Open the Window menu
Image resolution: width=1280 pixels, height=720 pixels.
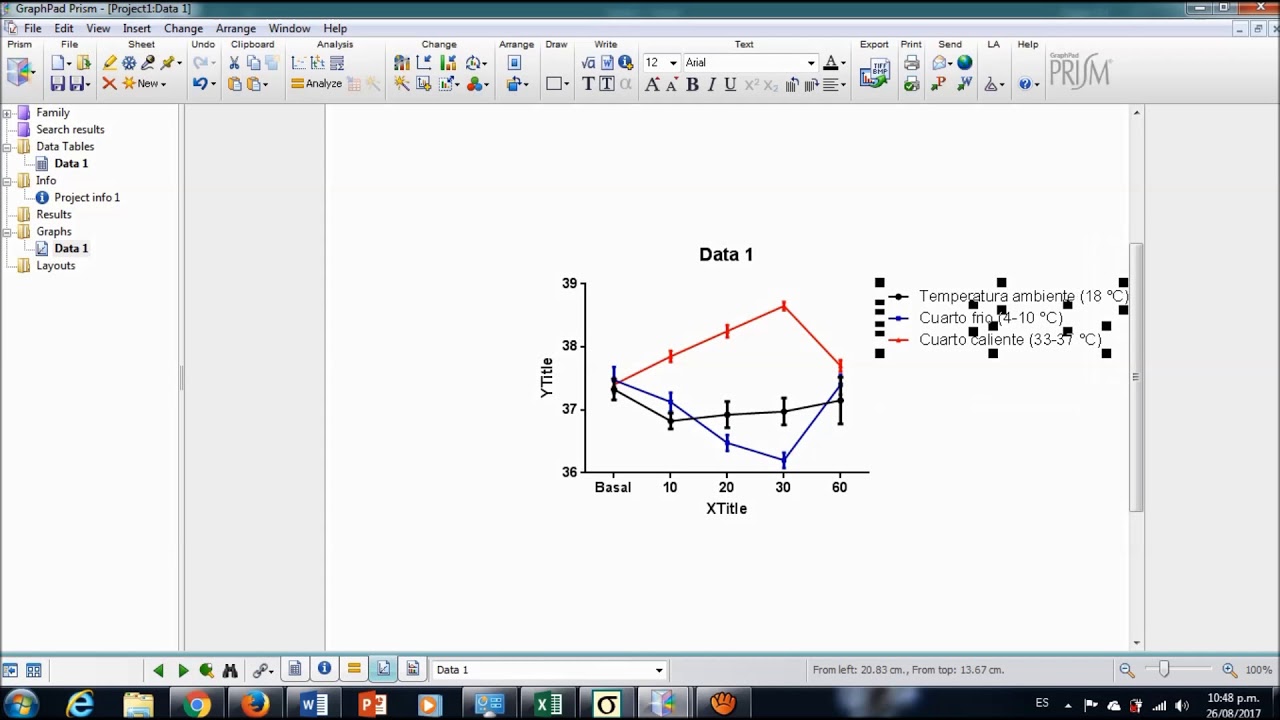(289, 29)
